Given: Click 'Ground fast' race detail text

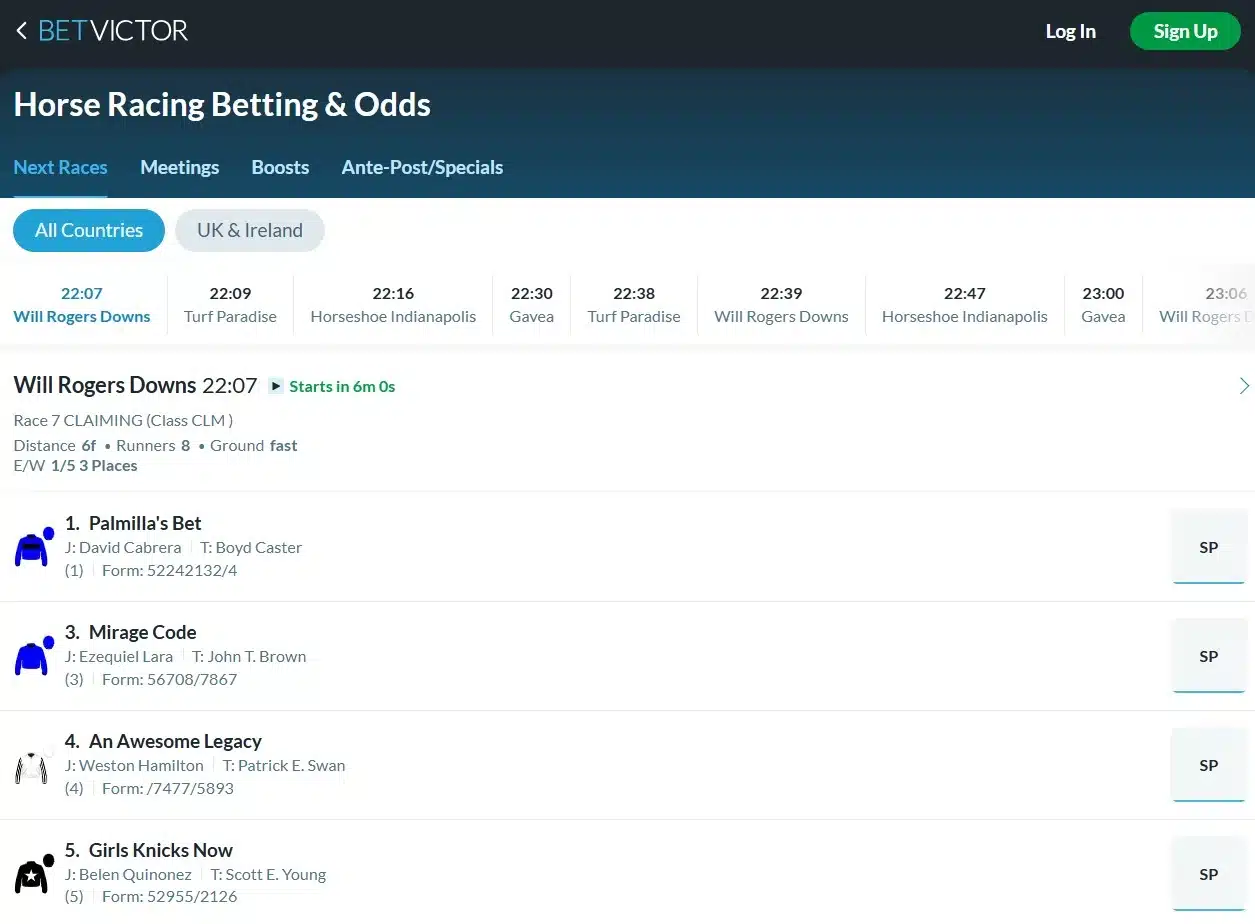Looking at the screenshot, I should pos(254,445).
